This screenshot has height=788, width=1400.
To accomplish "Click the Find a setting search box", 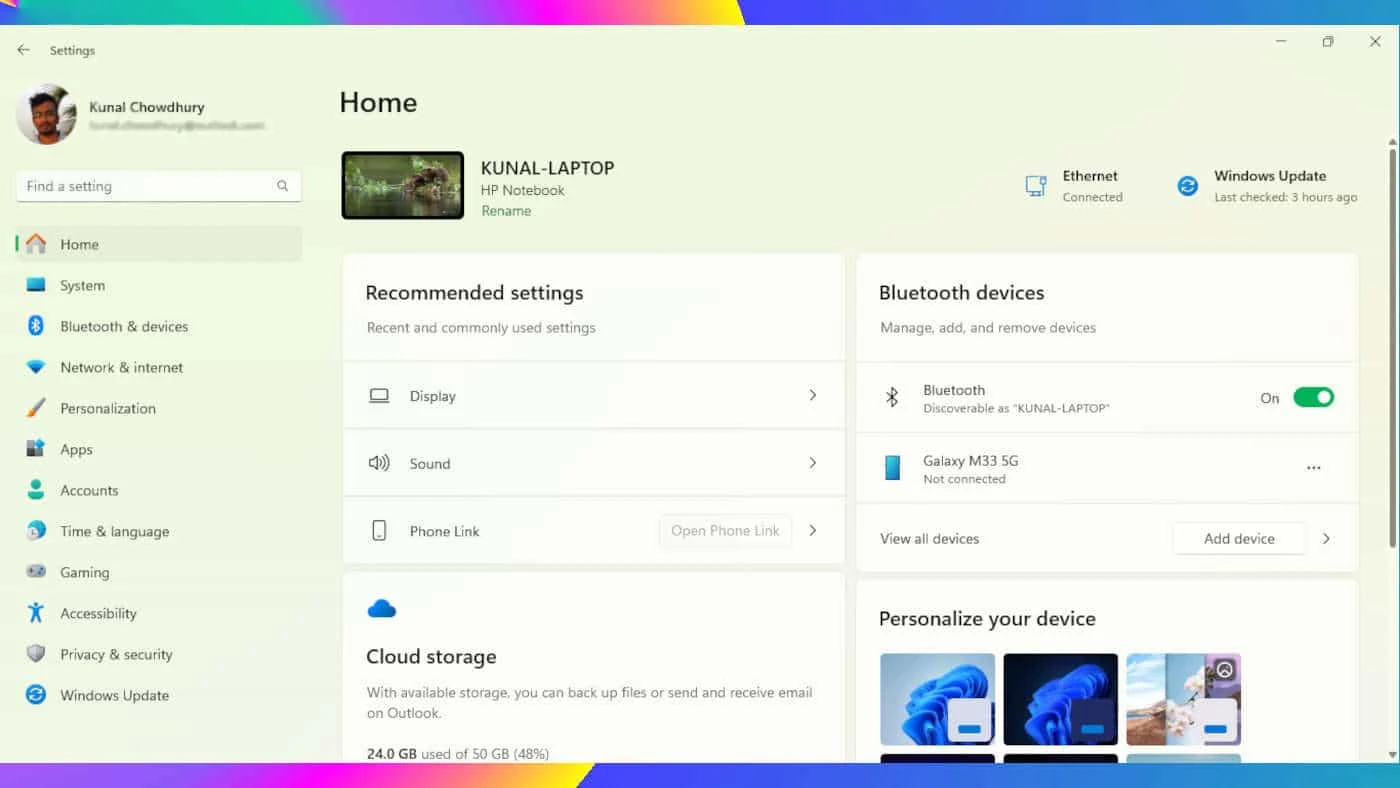I will tap(159, 186).
